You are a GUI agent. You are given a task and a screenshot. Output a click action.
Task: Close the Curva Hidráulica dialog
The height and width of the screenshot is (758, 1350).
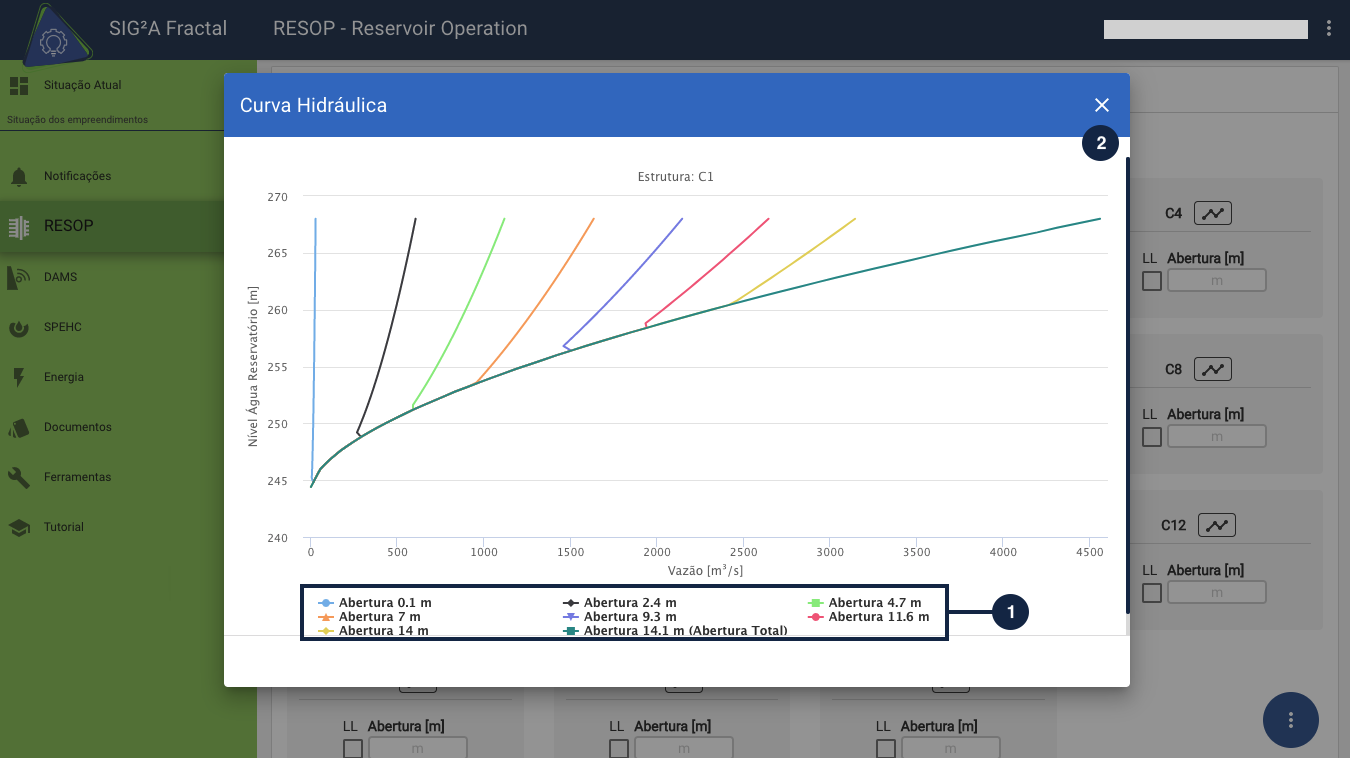click(1102, 105)
